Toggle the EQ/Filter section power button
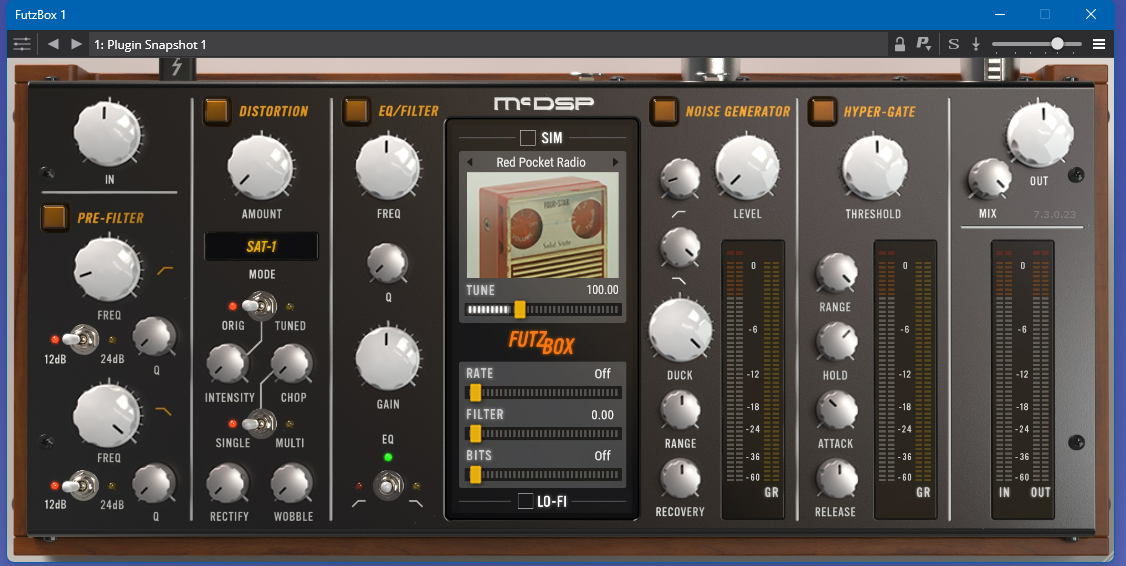This screenshot has width=1126, height=566. click(x=355, y=111)
